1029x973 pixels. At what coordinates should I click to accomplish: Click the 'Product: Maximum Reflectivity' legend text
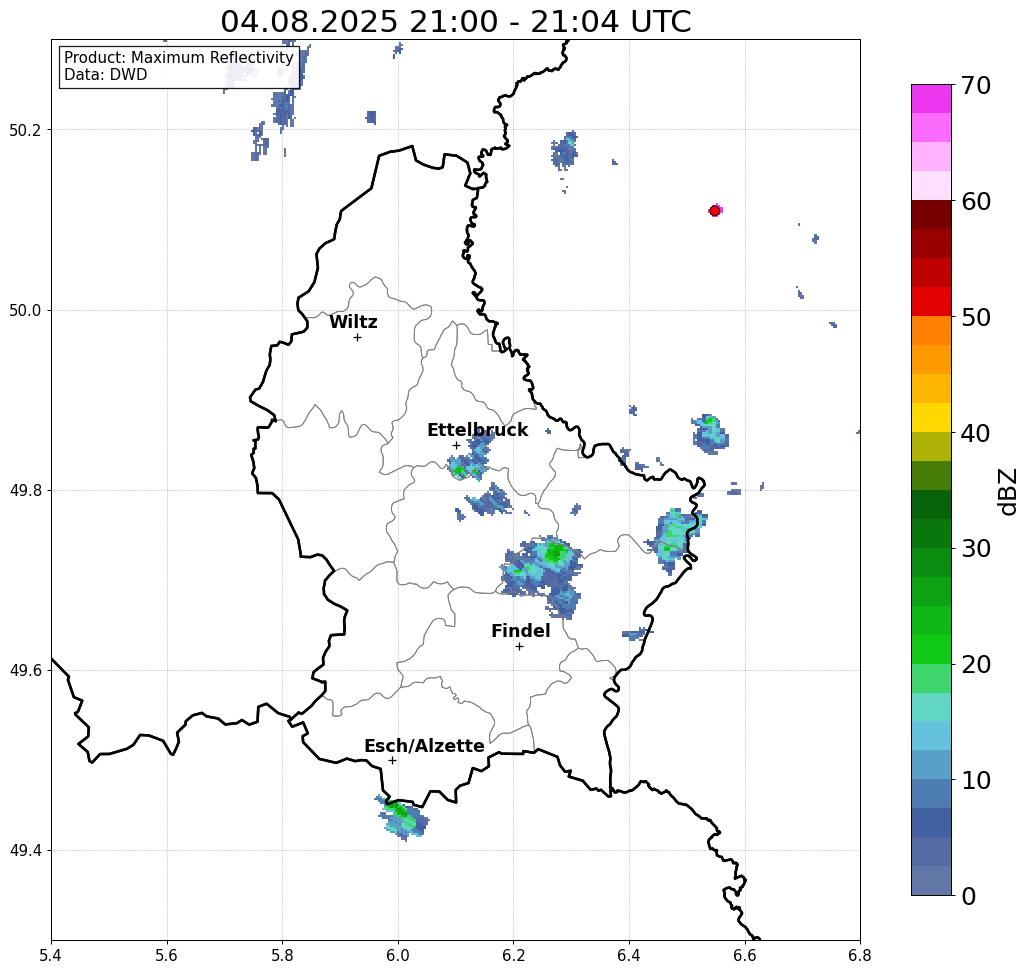click(x=178, y=58)
